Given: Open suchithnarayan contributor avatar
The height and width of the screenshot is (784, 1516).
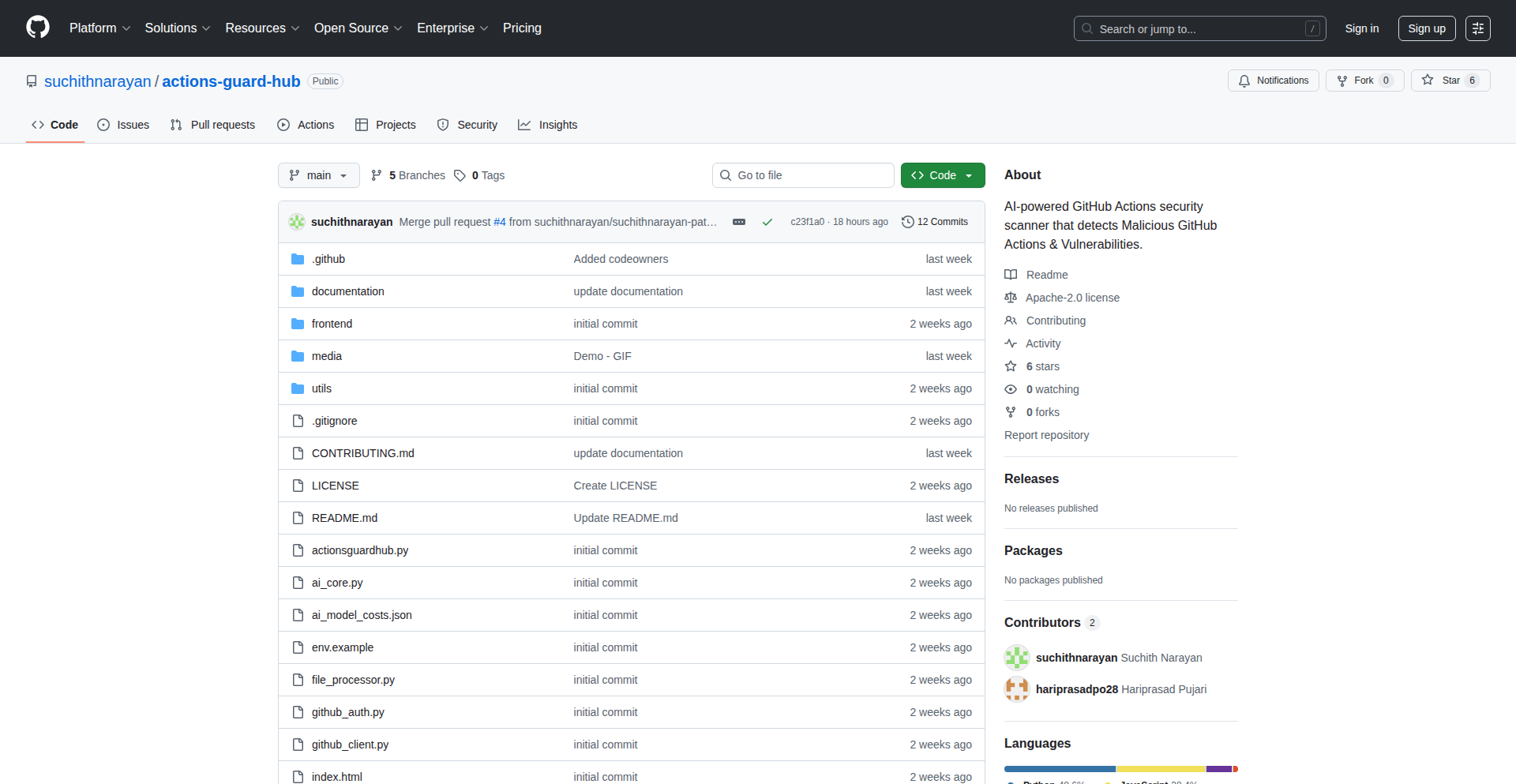Looking at the screenshot, I should [x=1017, y=658].
